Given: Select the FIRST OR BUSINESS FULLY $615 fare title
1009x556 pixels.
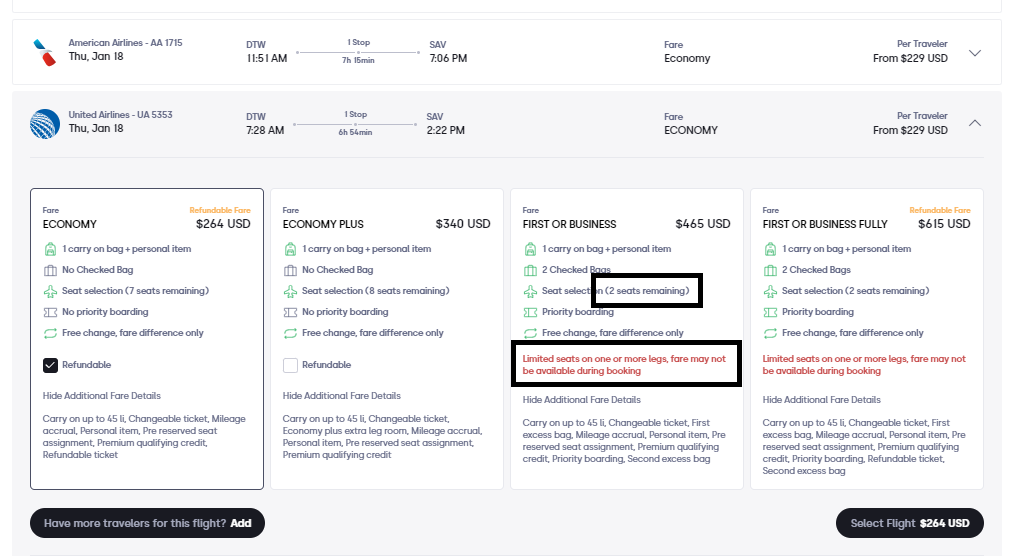Looking at the screenshot, I should pyautogui.click(x=825, y=224).
